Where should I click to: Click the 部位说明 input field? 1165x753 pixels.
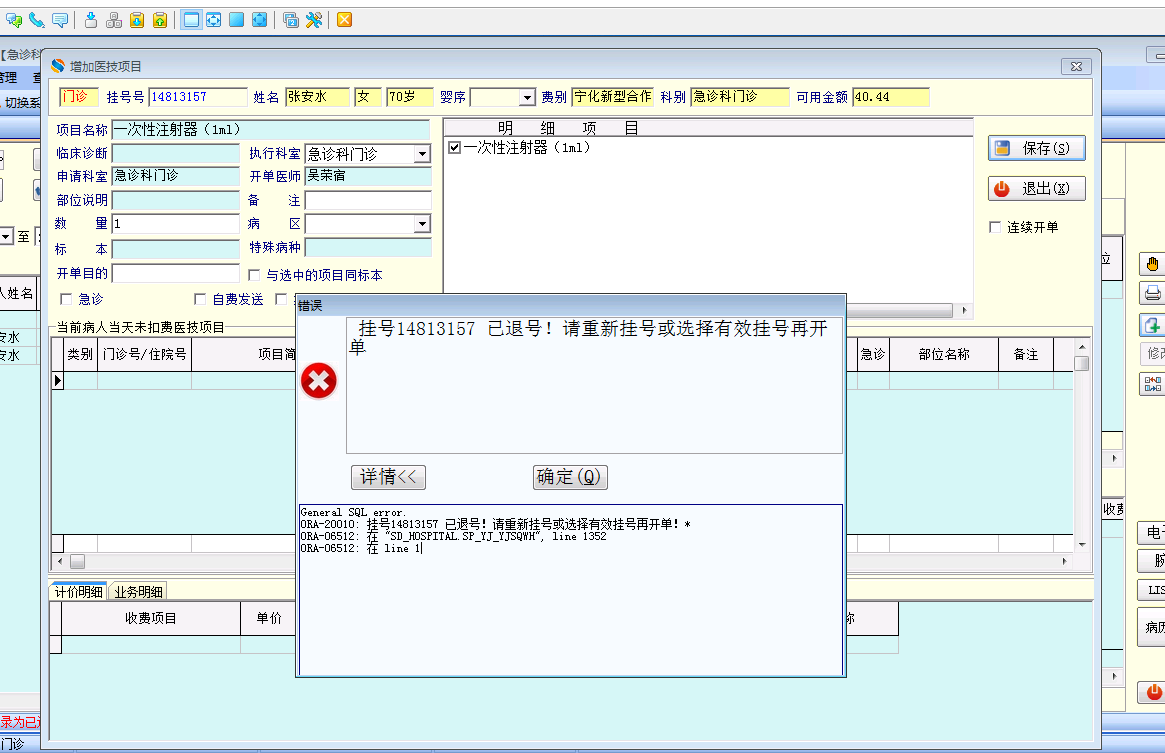coord(175,201)
